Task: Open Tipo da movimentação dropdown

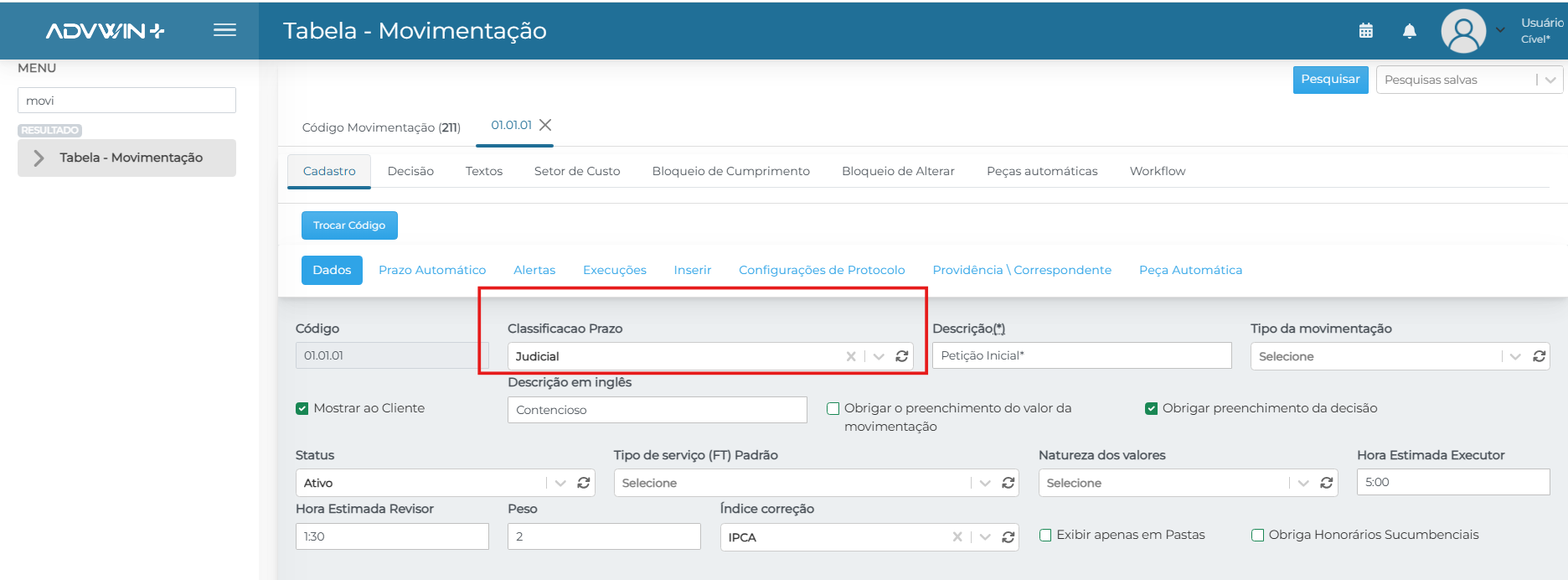Action: [x=1515, y=356]
